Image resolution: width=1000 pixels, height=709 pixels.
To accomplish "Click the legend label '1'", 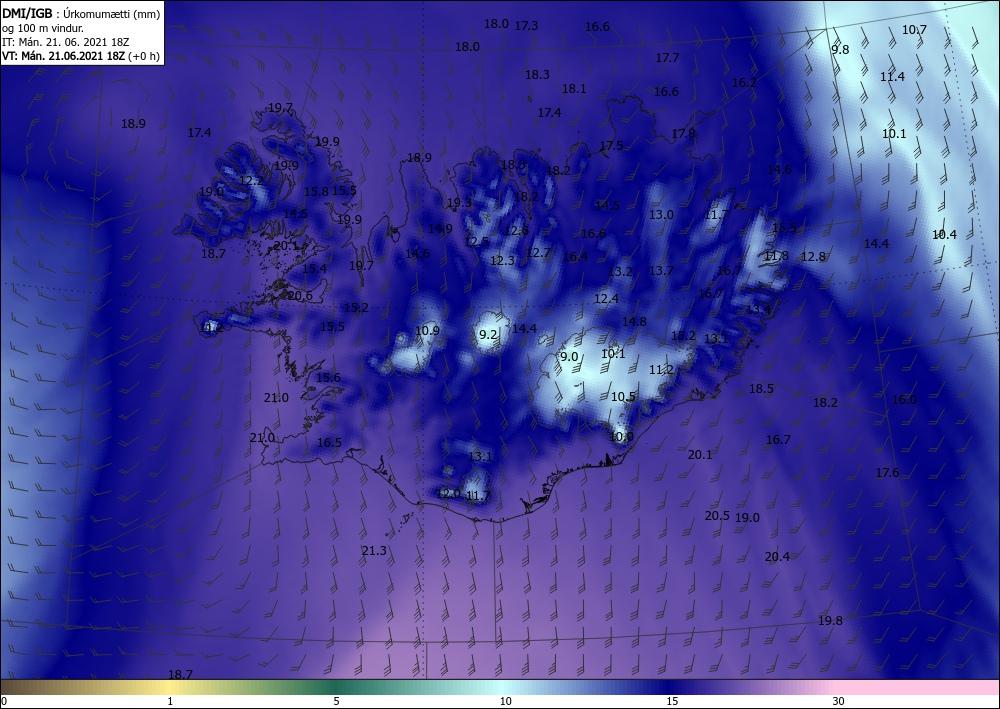I will 170,701.
